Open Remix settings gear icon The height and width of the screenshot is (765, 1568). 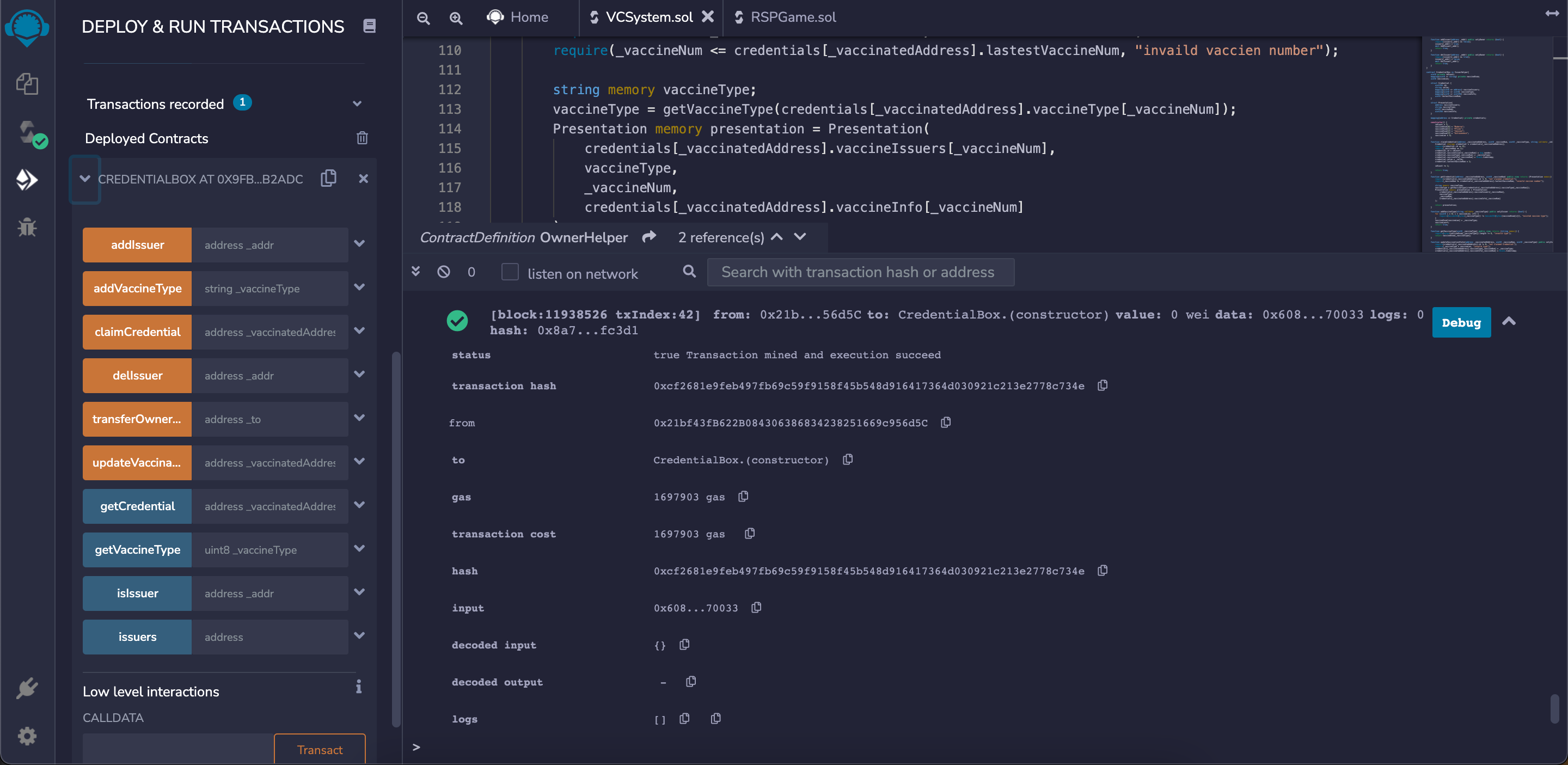tap(27, 736)
